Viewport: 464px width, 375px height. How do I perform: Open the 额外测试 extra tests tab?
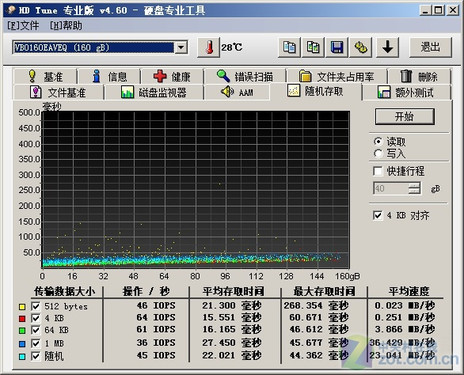pyautogui.click(x=407, y=92)
